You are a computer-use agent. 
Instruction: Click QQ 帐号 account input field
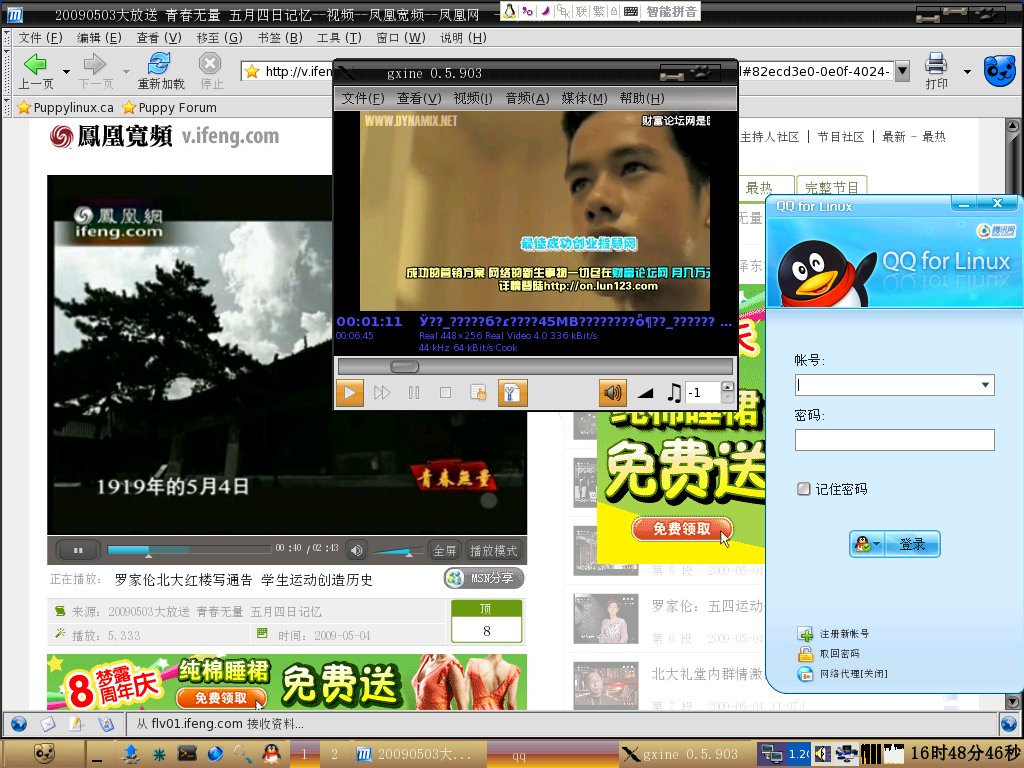pos(894,385)
